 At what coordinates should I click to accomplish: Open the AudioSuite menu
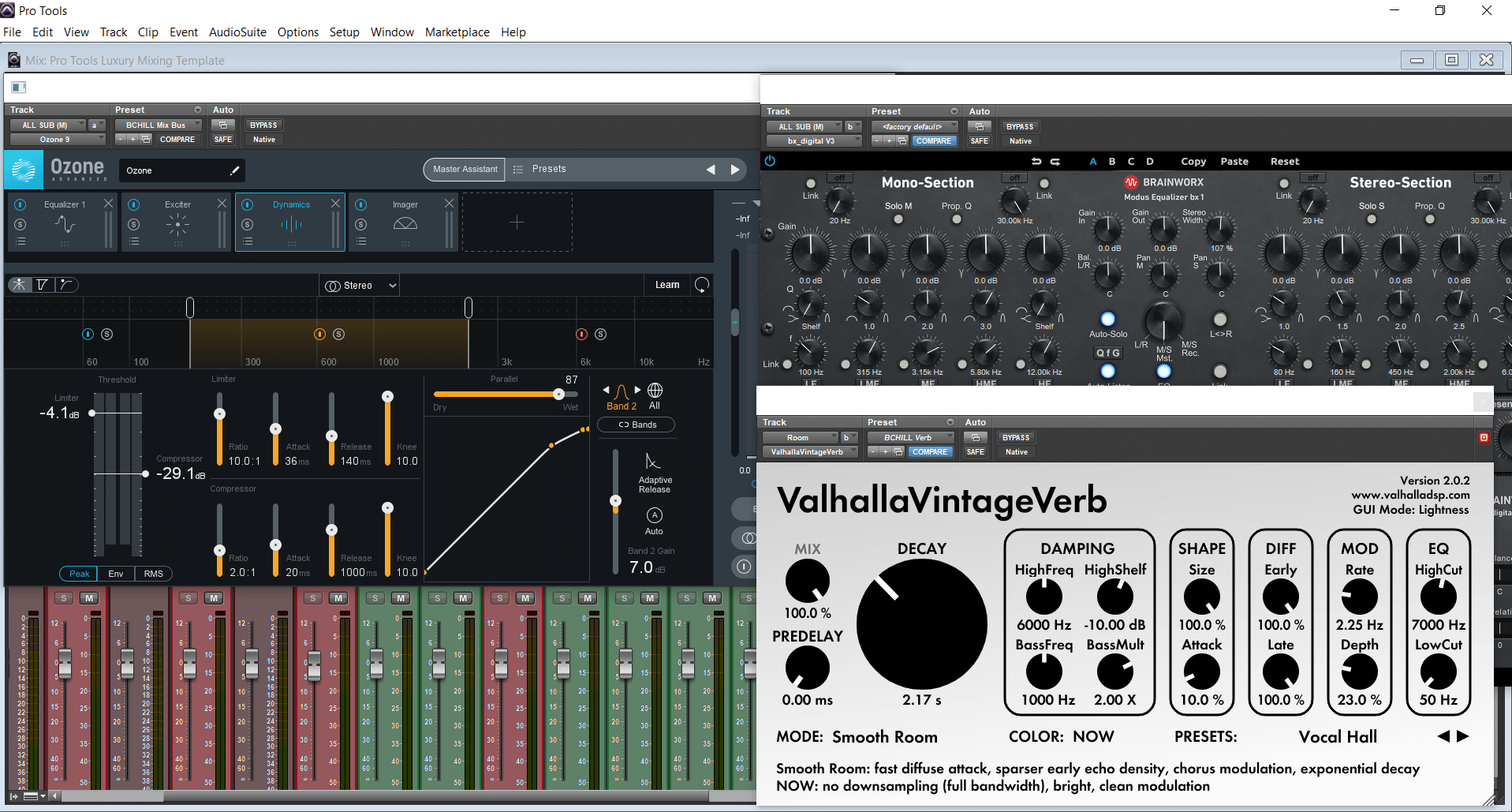(x=237, y=32)
